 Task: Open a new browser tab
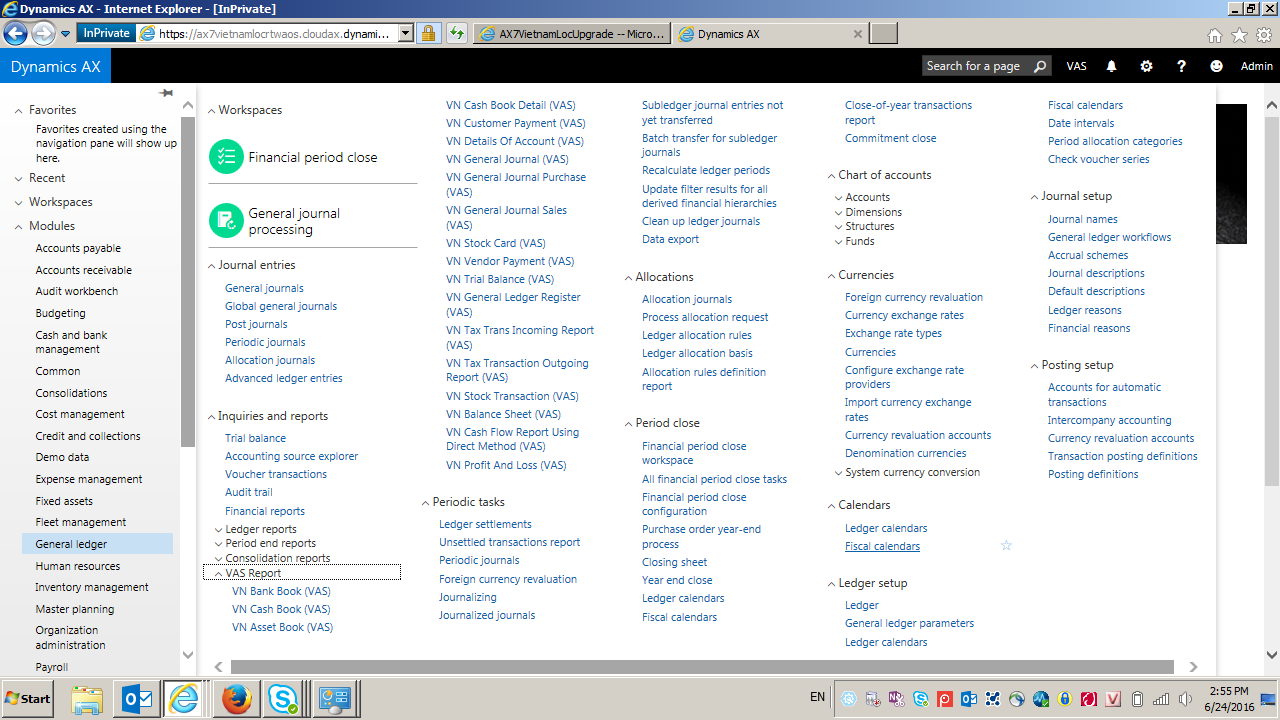(x=884, y=34)
